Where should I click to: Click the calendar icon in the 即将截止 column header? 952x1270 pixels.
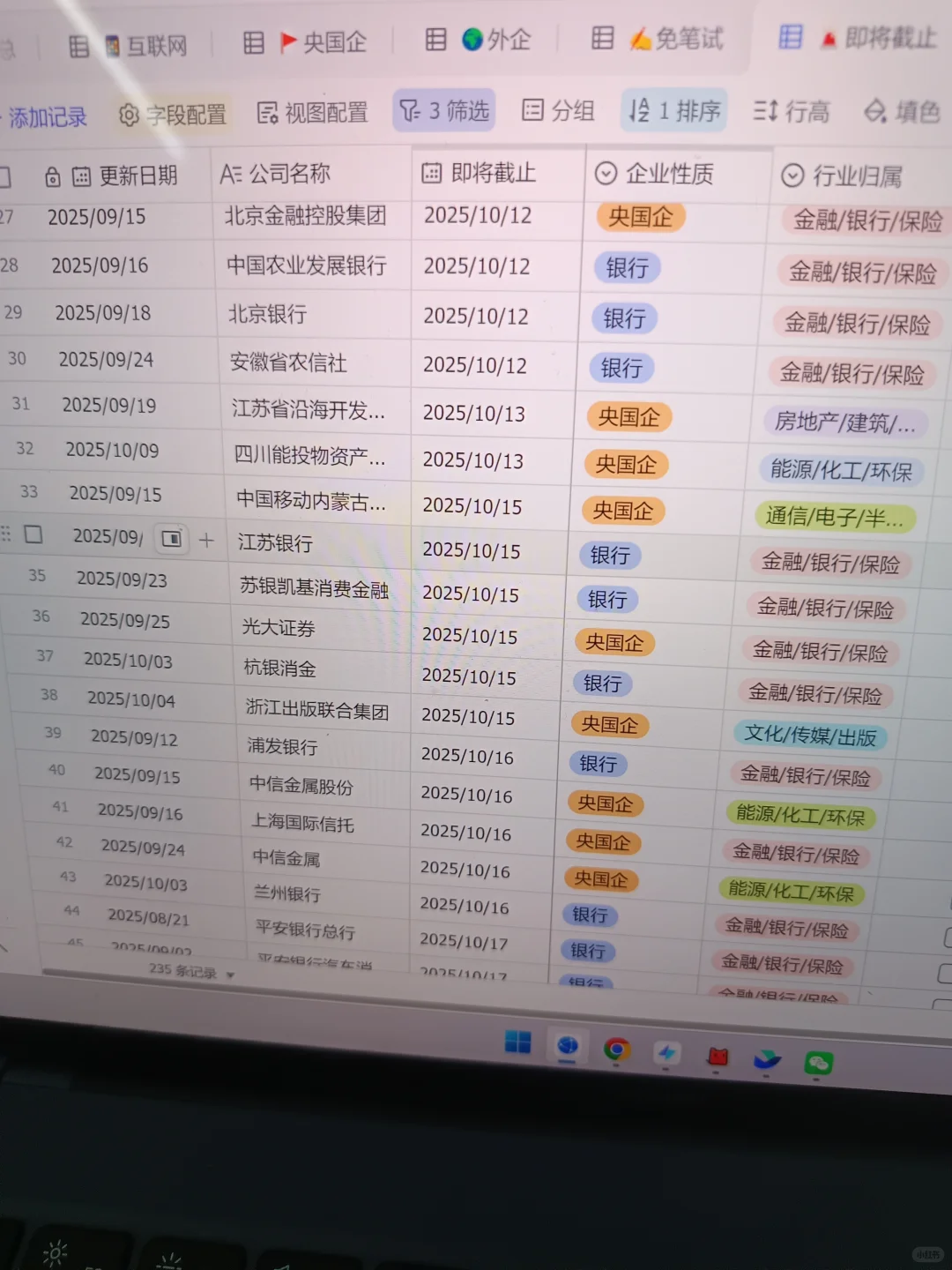[431, 173]
